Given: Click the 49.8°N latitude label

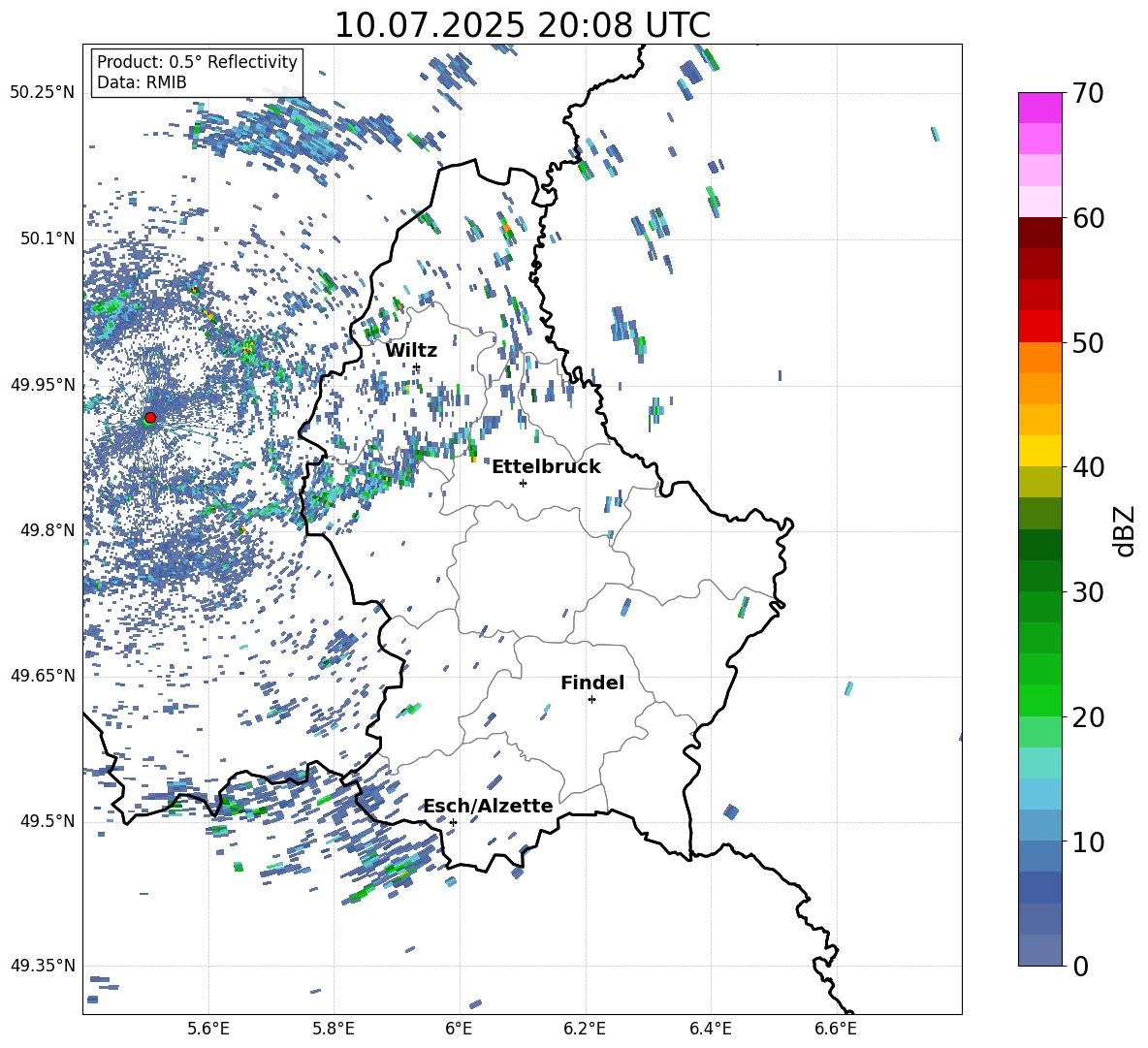Looking at the screenshot, I should click(x=48, y=530).
